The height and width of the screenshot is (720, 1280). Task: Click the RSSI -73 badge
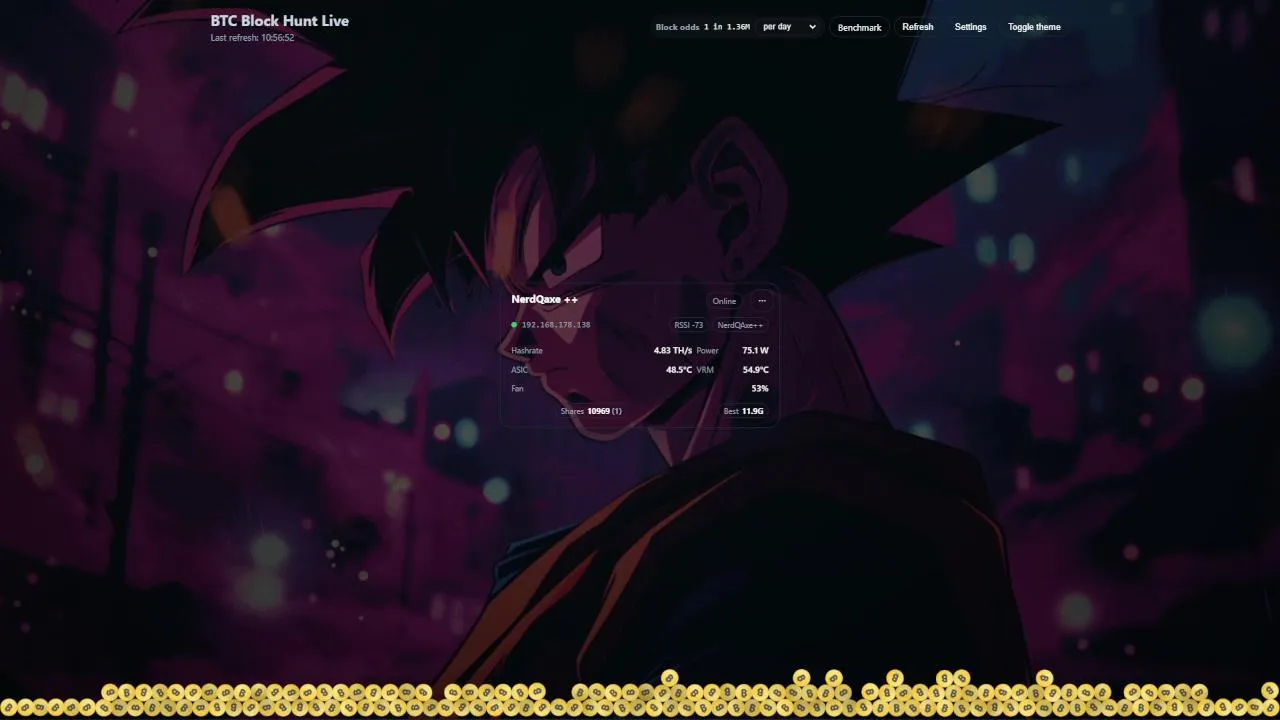(689, 325)
